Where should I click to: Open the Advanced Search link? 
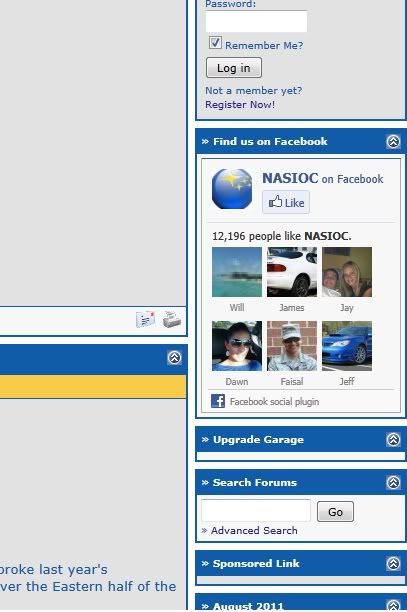[254, 530]
